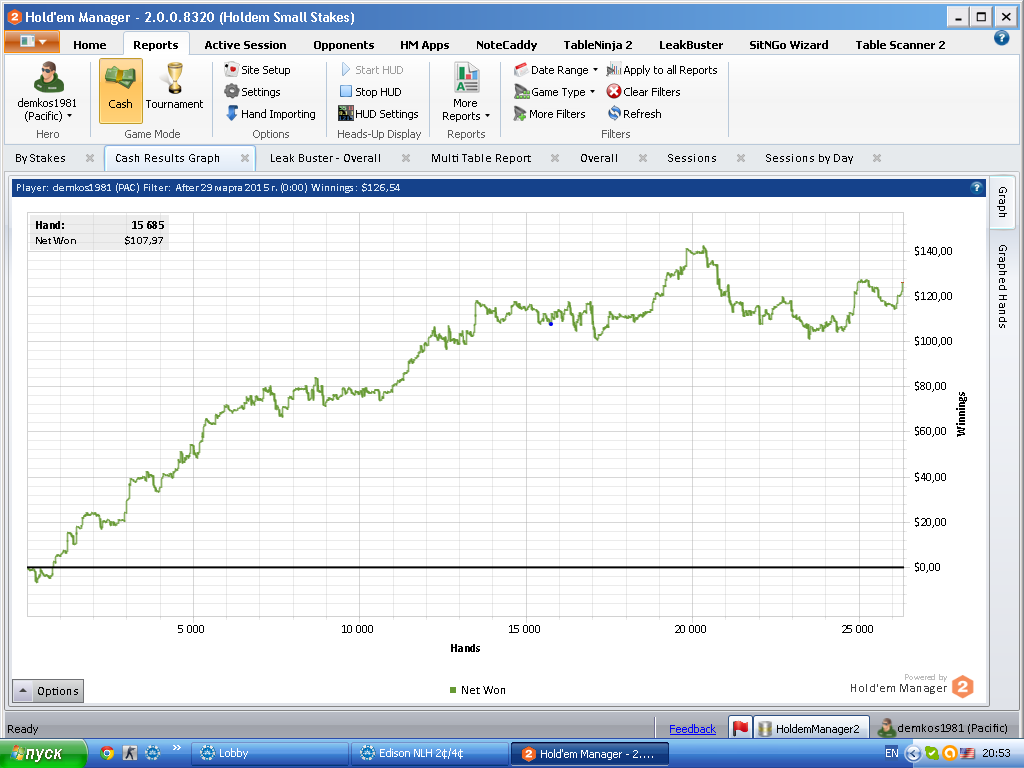Close the Leak Buster - Overall tab
Image resolution: width=1024 pixels, height=768 pixels.
406,158
